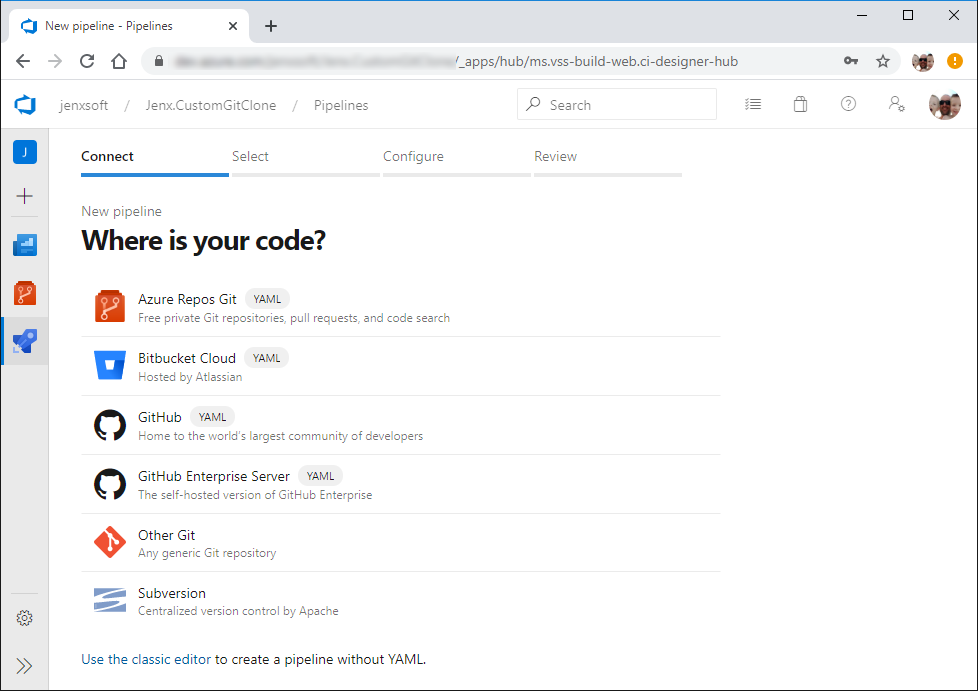Click the orange browser alert icon
978x691 pixels.
[x=954, y=61]
